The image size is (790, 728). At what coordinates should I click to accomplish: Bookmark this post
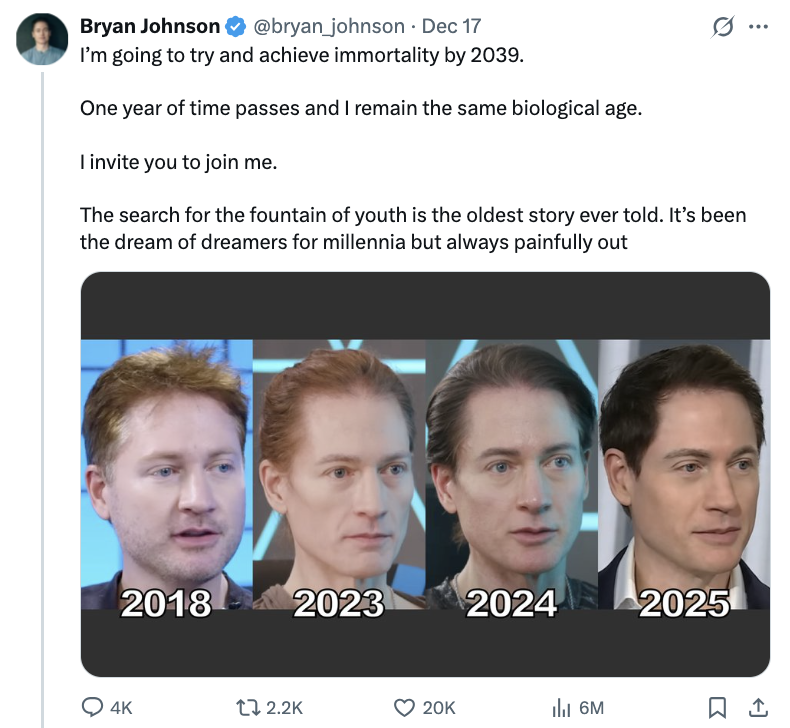pyautogui.click(x=717, y=707)
